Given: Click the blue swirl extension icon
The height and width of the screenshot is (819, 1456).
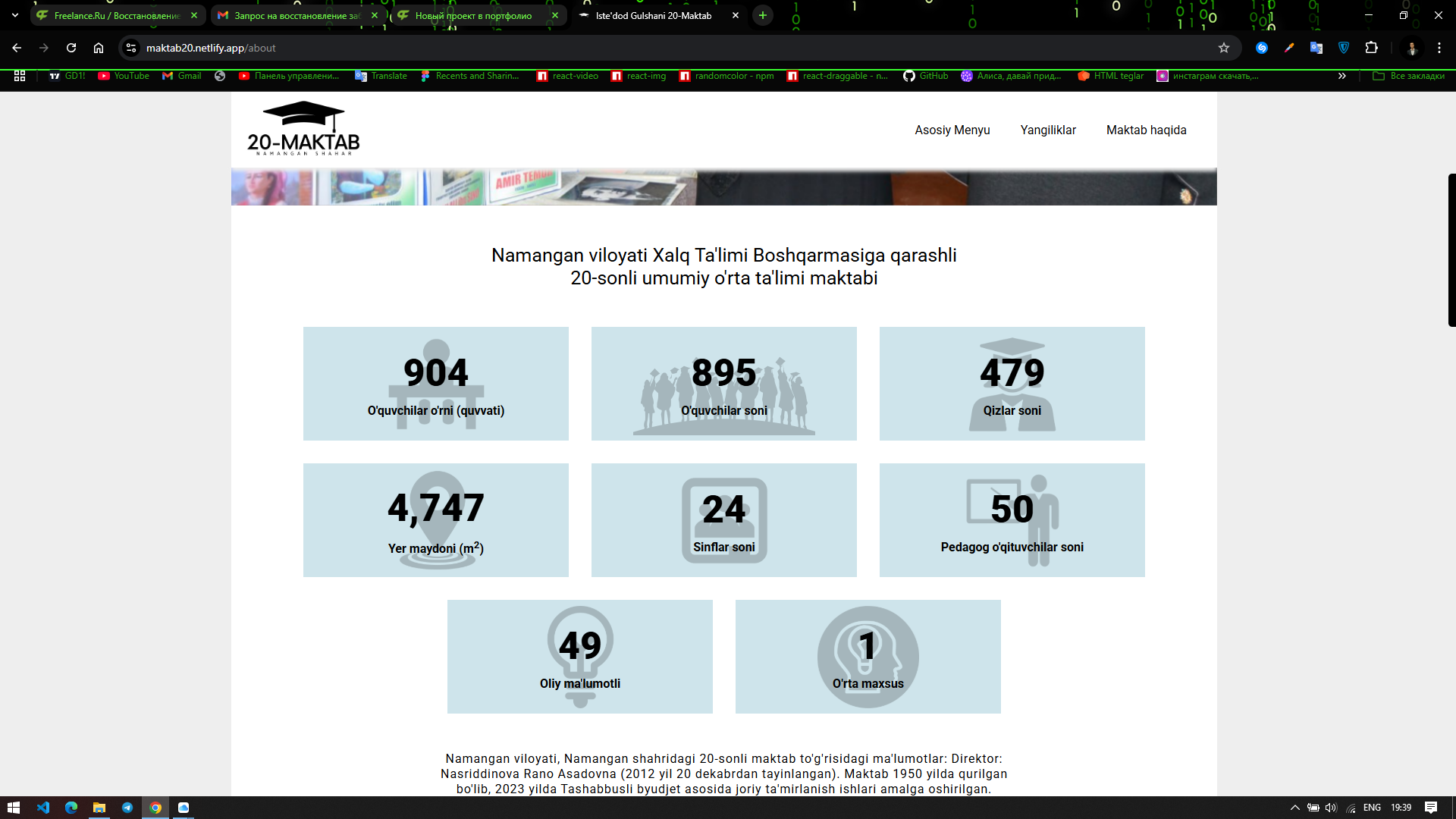Looking at the screenshot, I should click(x=1262, y=48).
